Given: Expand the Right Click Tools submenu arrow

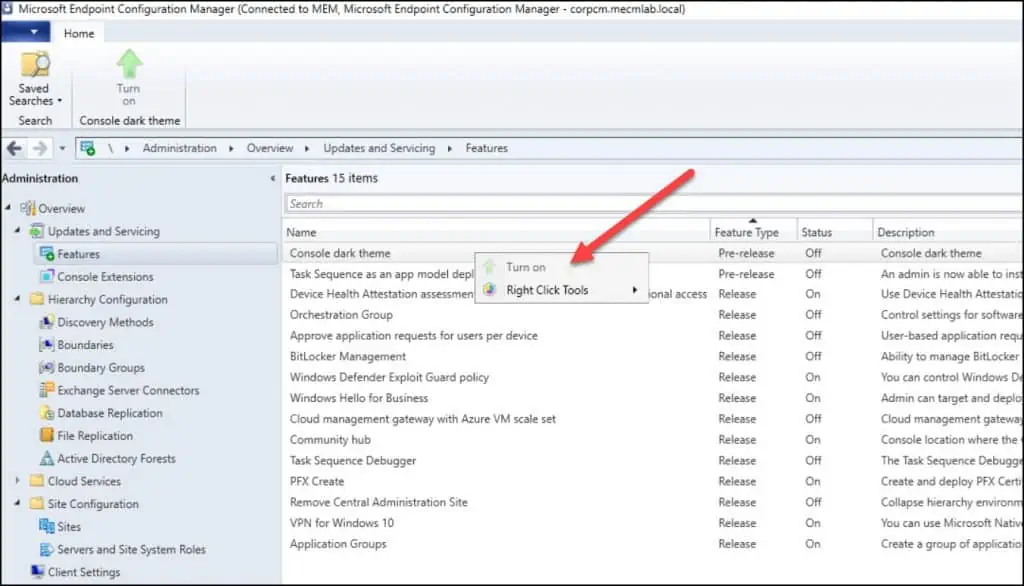Looking at the screenshot, I should click(x=634, y=290).
